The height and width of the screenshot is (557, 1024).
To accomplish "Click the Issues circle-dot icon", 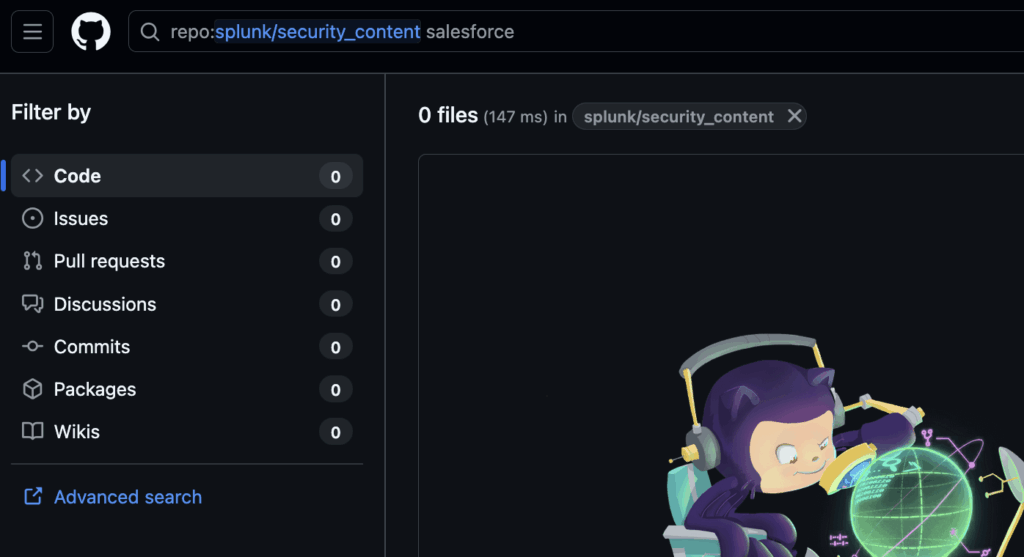I will click(x=33, y=219).
